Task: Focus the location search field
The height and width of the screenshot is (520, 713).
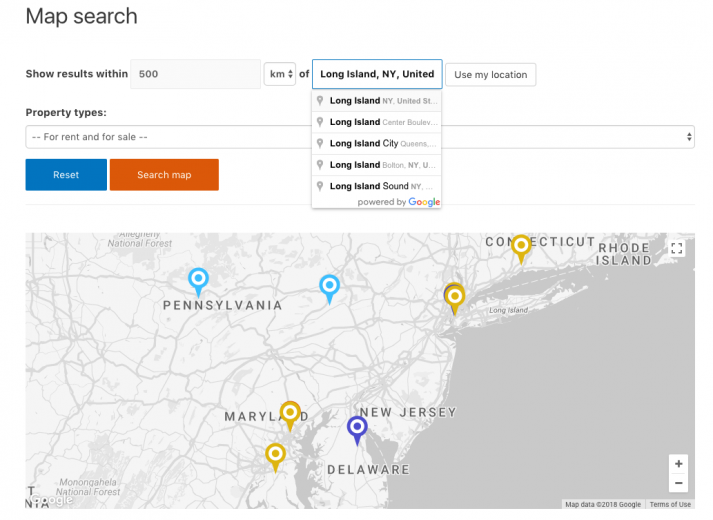Action: pos(377,74)
